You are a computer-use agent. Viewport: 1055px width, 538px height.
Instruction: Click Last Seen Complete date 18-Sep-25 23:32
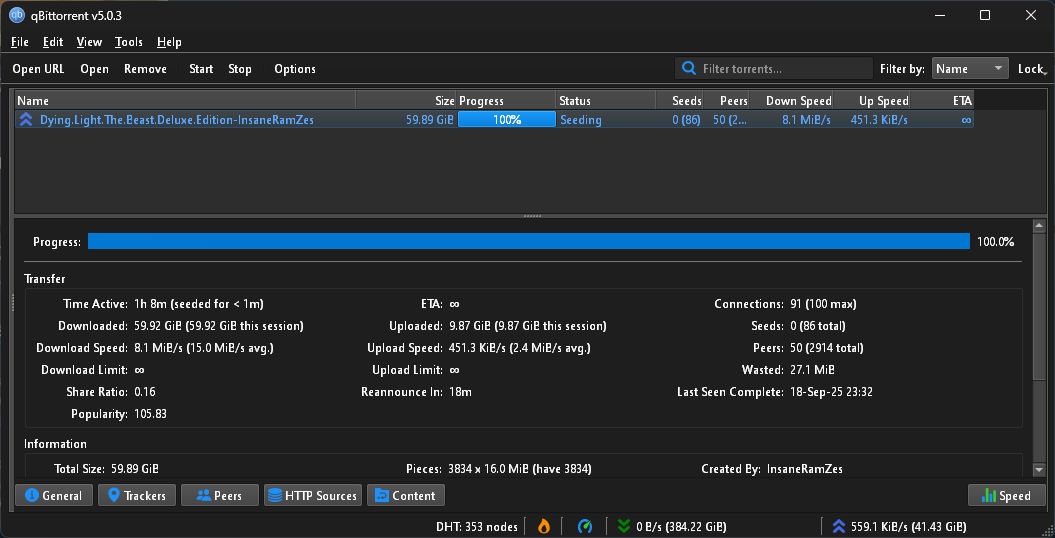click(831, 392)
